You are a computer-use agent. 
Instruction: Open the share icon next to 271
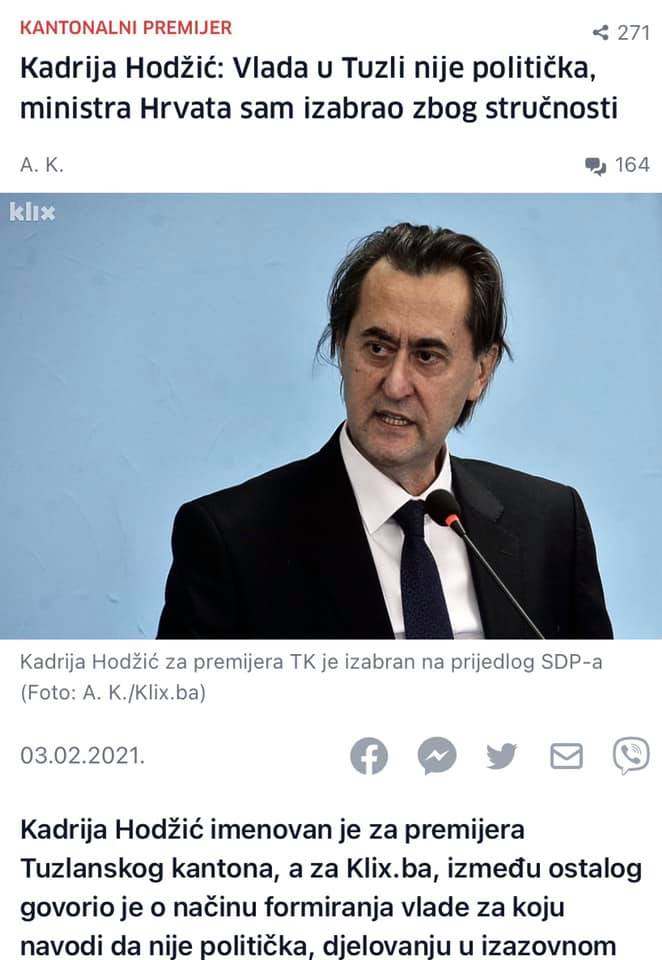tap(601, 32)
